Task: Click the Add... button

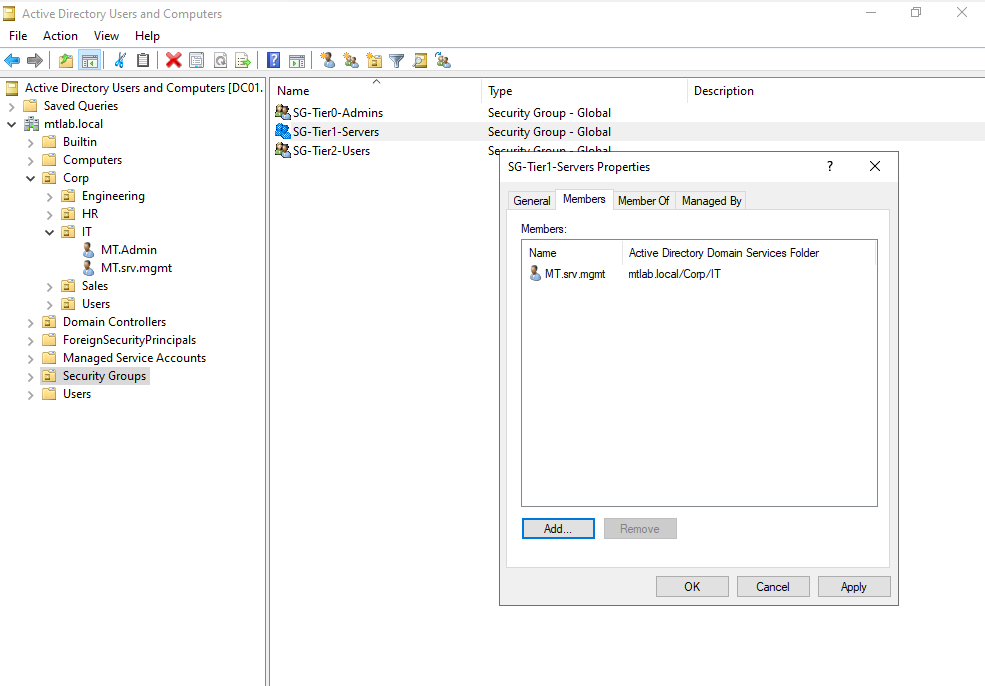Action: pyautogui.click(x=558, y=528)
